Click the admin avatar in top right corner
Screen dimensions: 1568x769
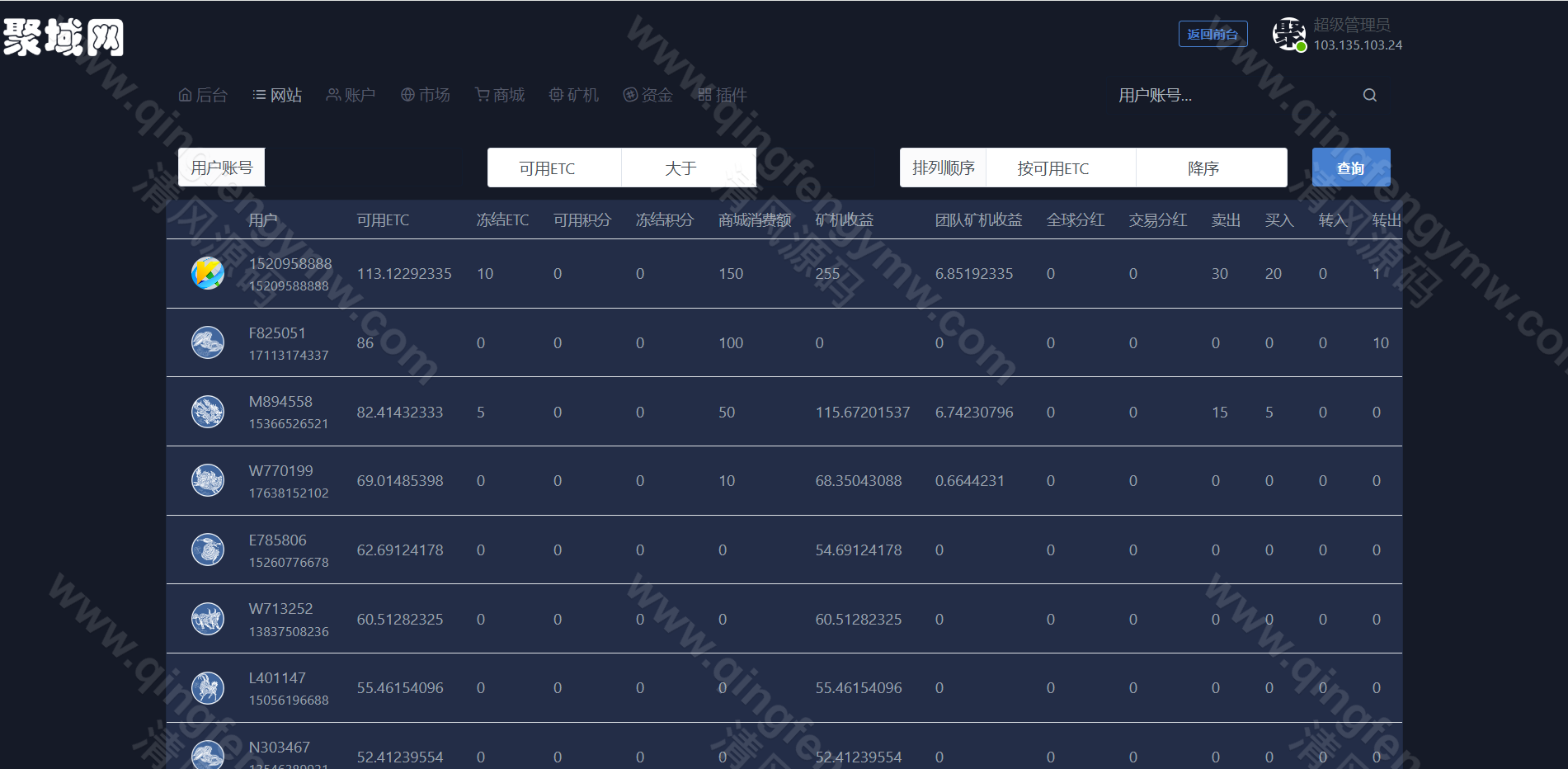click(1289, 34)
